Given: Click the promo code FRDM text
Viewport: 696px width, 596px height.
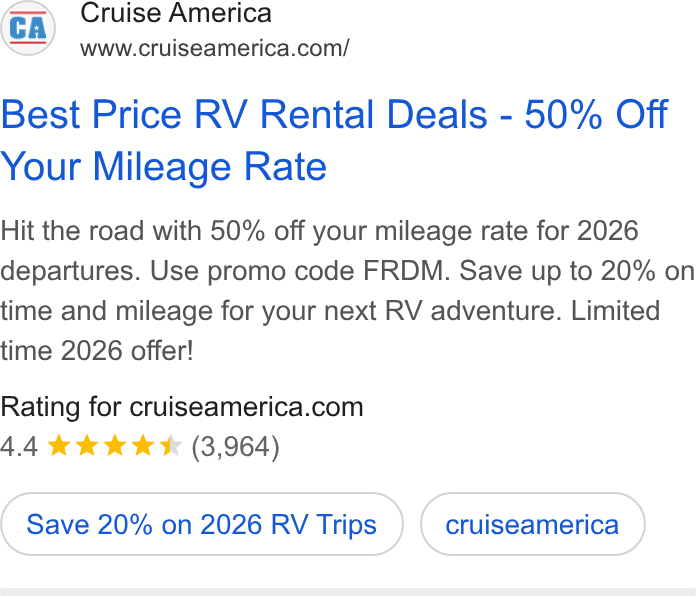Looking at the screenshot, I should 328,270.
